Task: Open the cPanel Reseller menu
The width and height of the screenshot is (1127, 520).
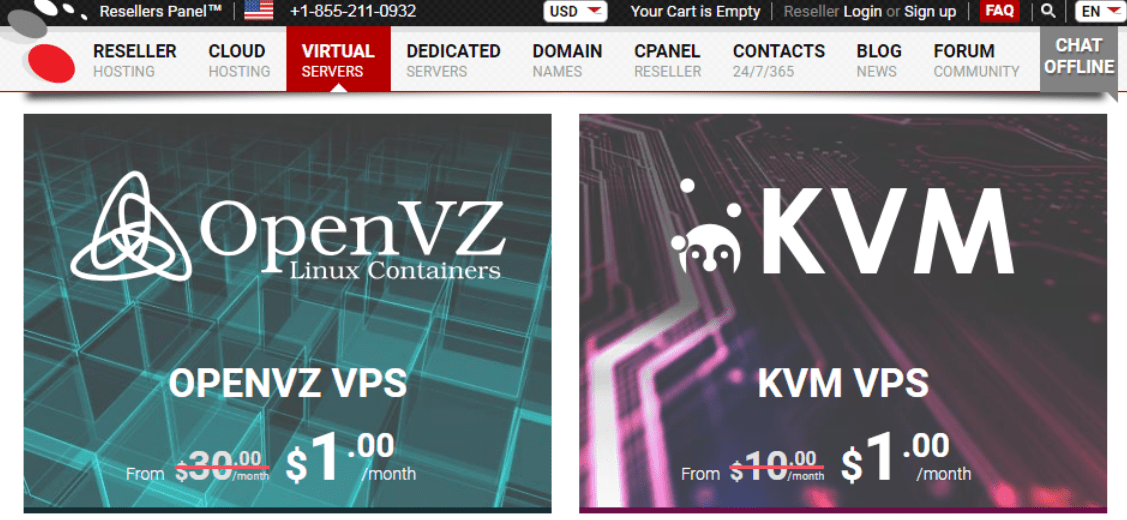Action: pos(667,60)
